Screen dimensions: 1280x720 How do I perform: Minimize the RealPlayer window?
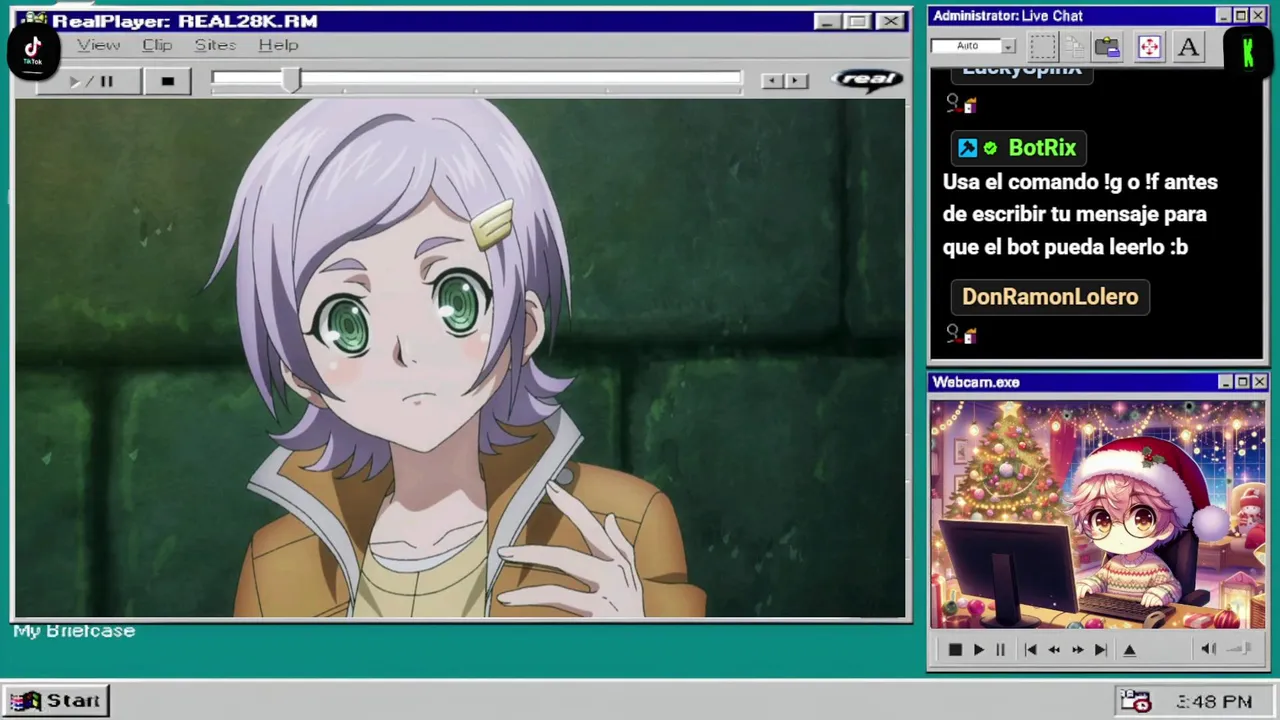point(826,21)
